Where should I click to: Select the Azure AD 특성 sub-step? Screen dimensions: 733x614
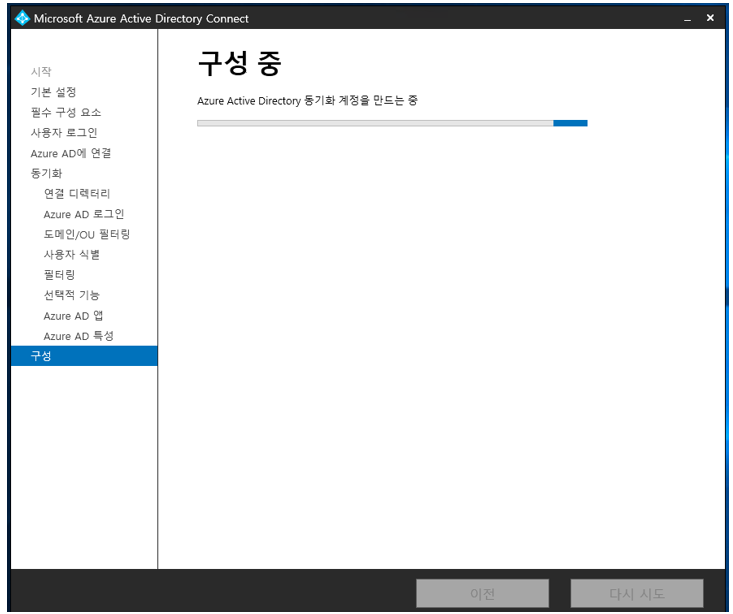tap(79, 336)
